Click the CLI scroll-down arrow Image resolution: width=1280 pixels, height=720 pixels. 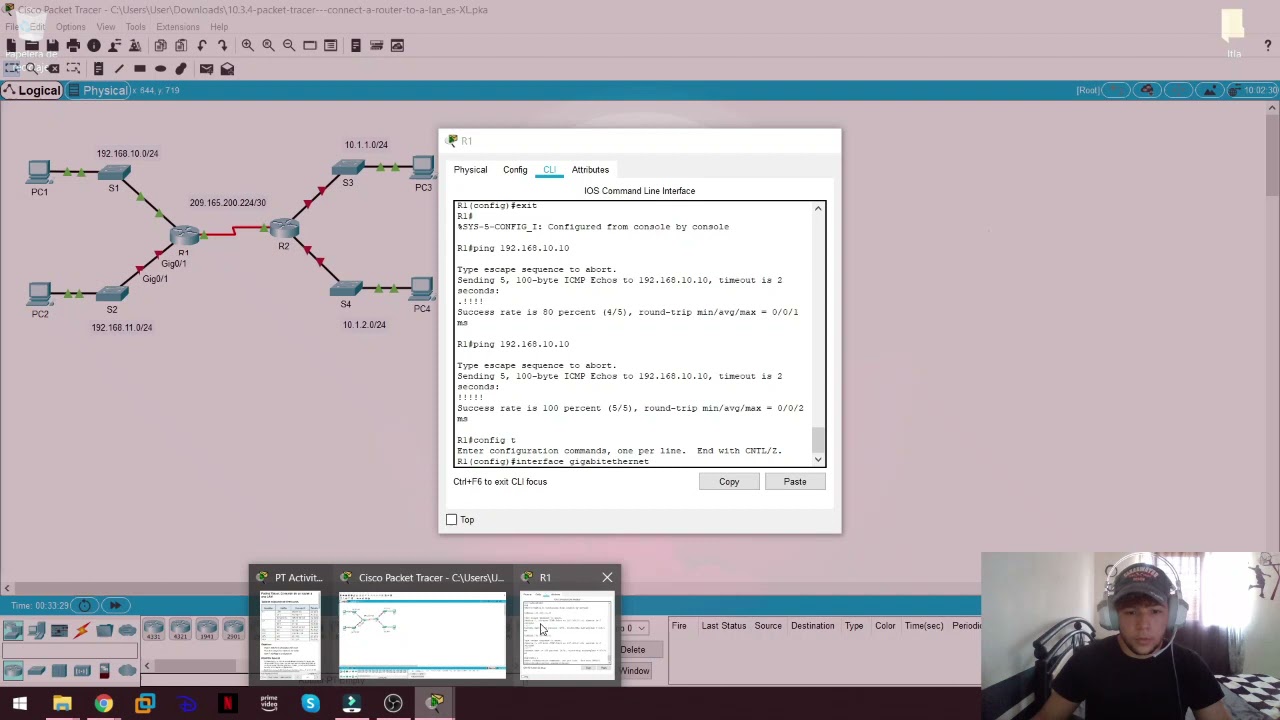coord(818,459)
